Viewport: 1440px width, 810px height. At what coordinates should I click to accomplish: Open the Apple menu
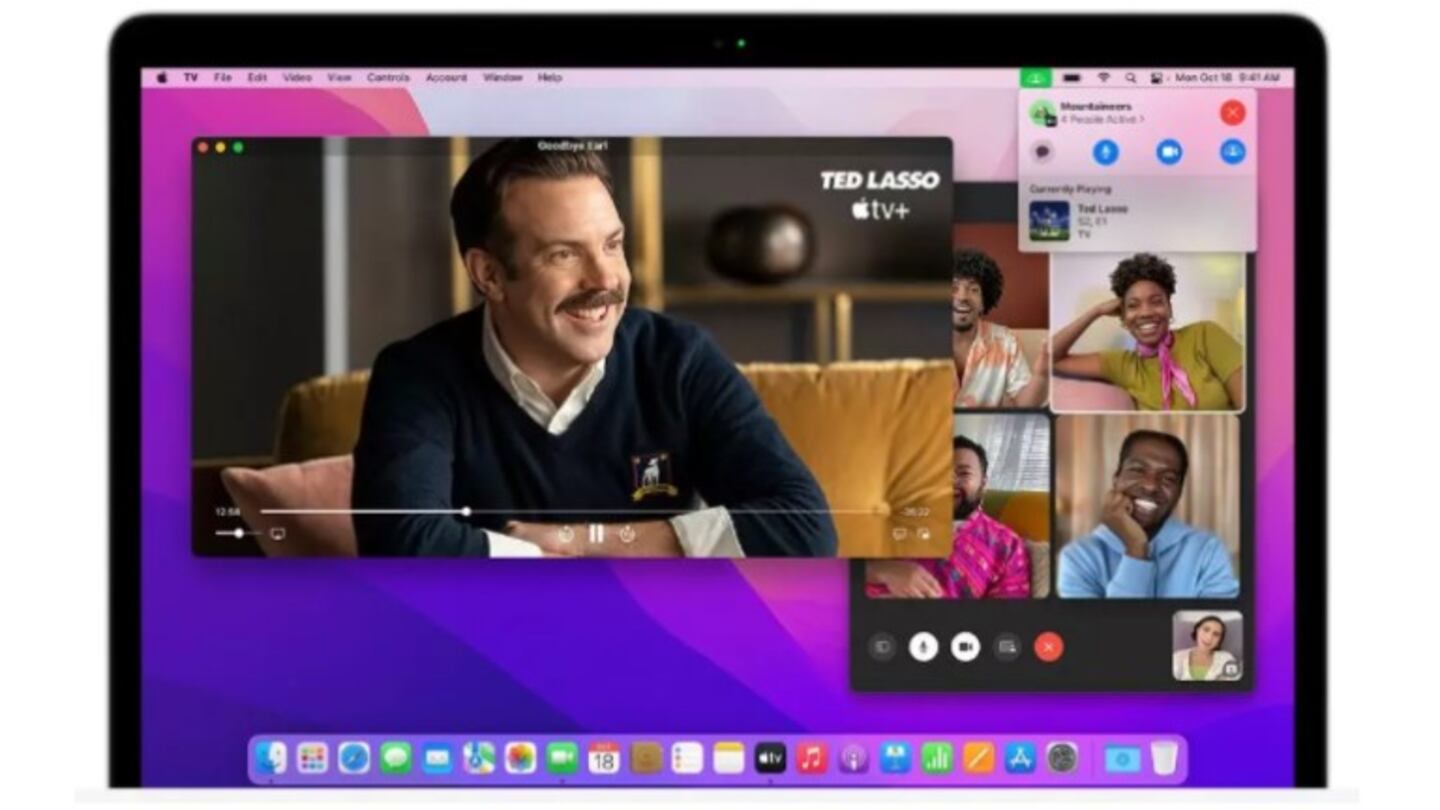[x=162, y=77]
